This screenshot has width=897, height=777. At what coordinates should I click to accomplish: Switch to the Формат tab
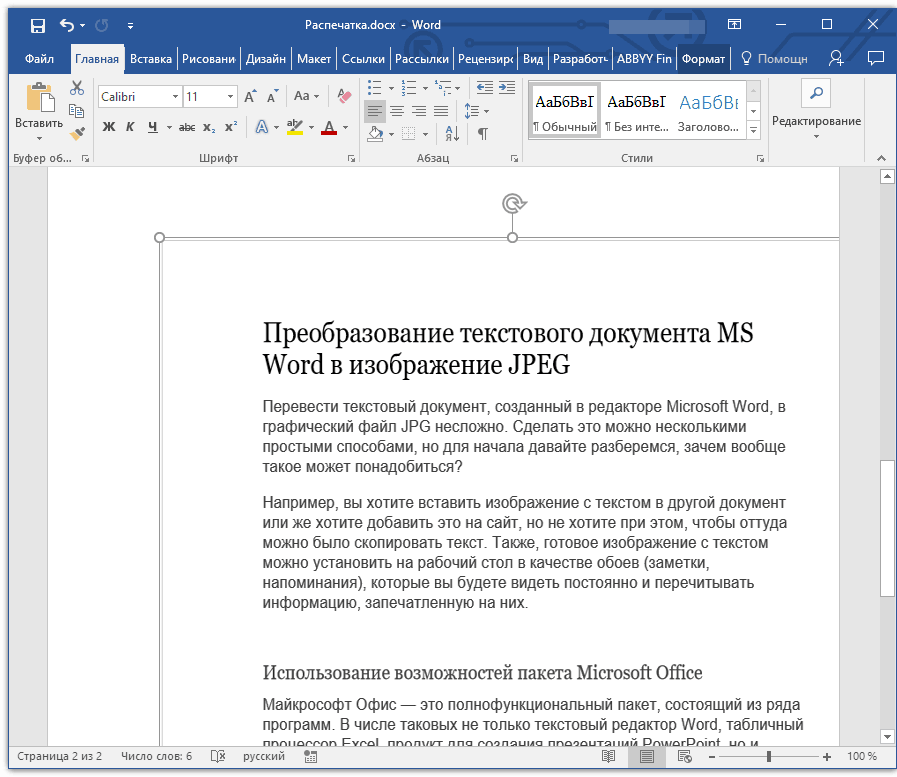tap(703, 59)
